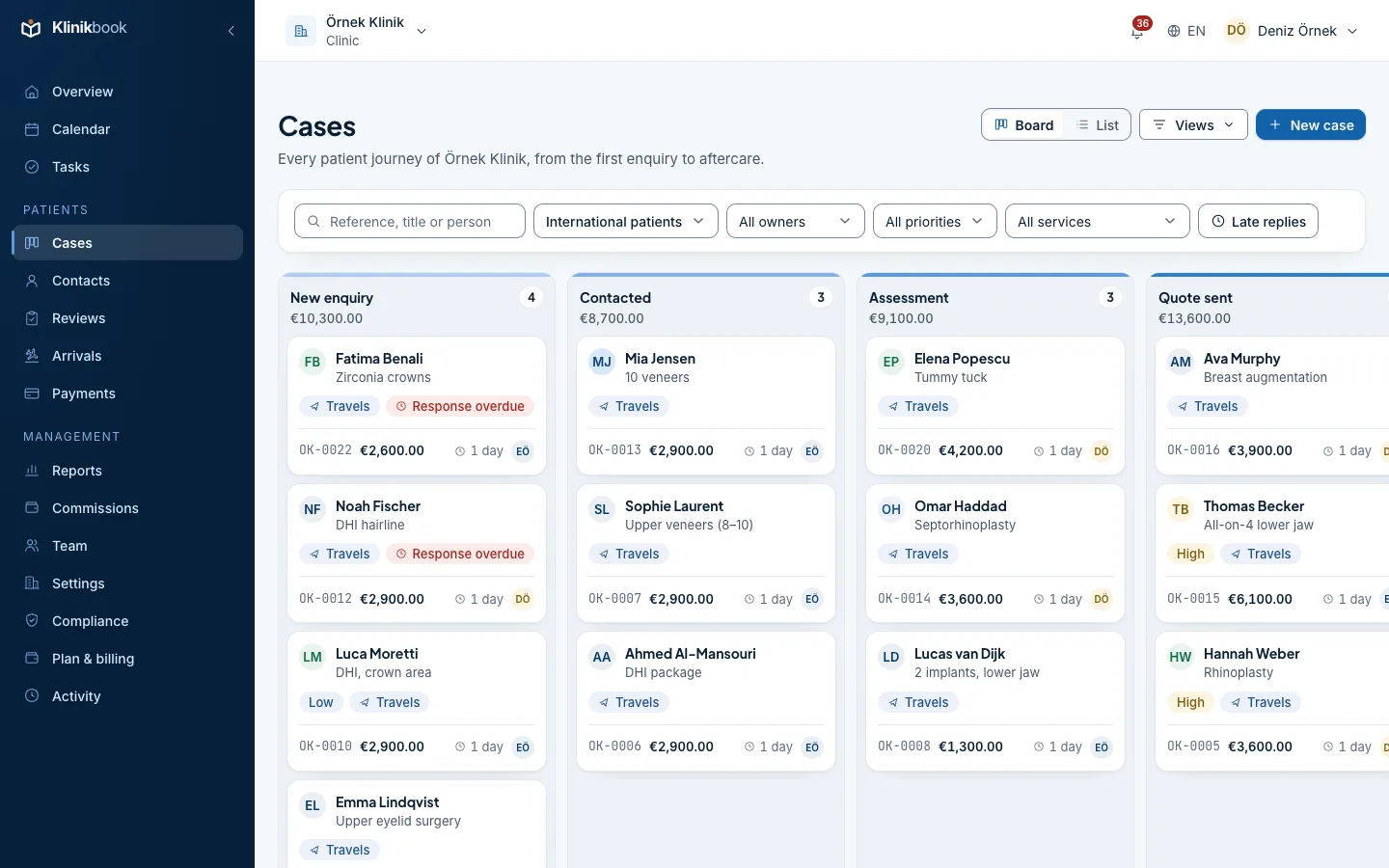
Task: Click Omar Haddad's OH avatar
Action: point(891,510)
